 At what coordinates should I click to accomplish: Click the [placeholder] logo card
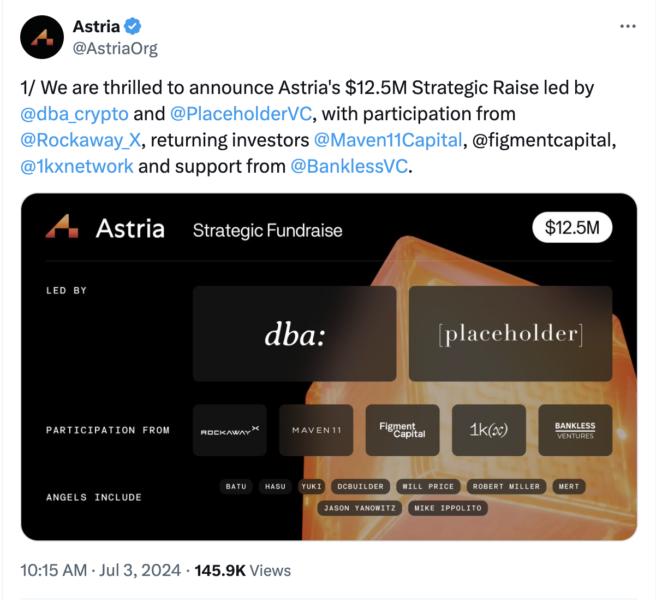(x=510, y=333)
